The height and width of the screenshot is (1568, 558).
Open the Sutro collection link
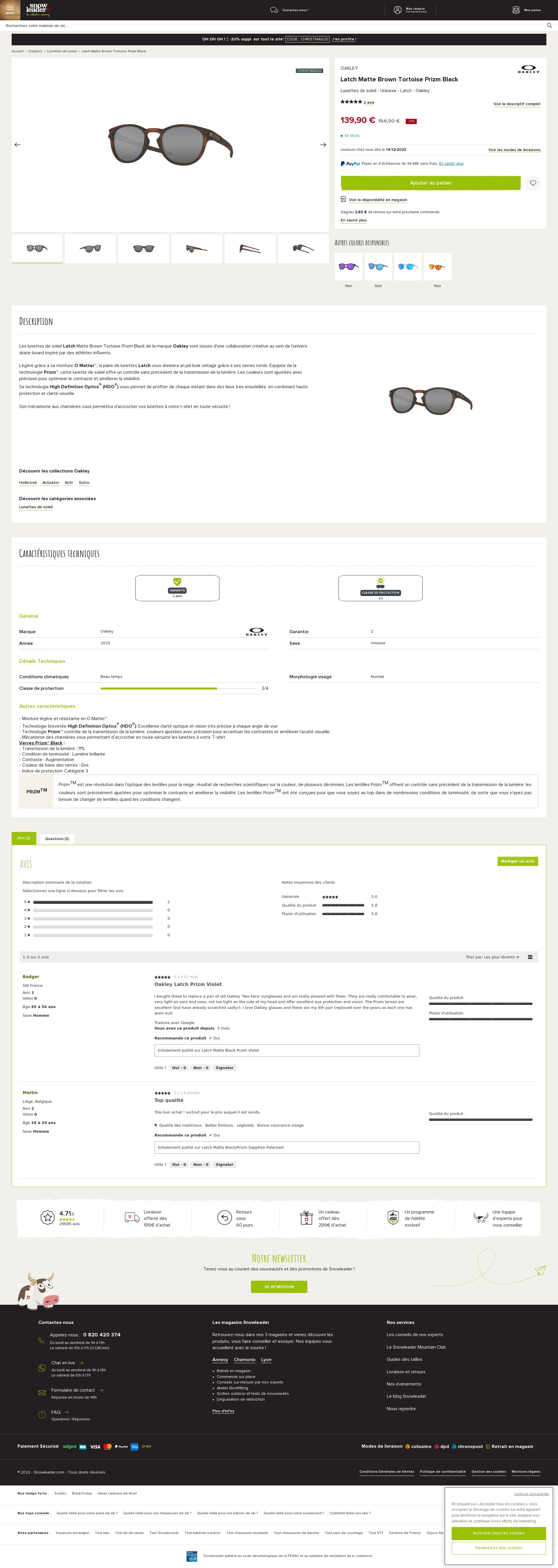tap(84, 483)
